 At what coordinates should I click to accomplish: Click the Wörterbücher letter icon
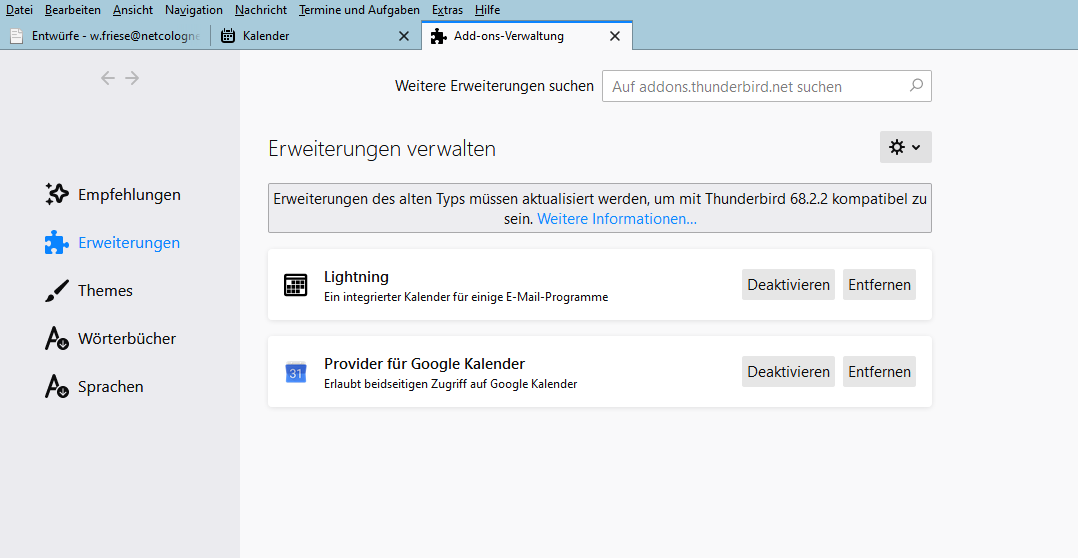56,339
